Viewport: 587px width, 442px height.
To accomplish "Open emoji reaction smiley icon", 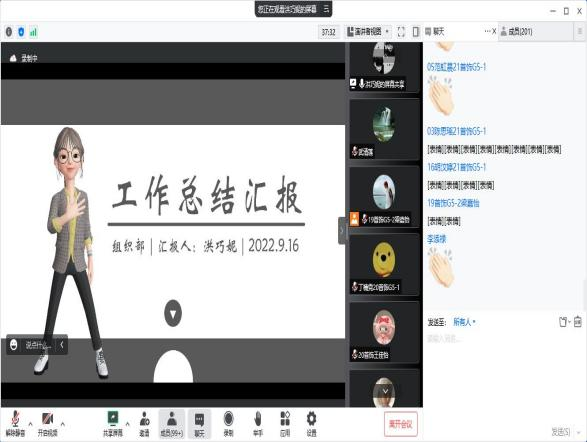I will click(x=13, y=345).
